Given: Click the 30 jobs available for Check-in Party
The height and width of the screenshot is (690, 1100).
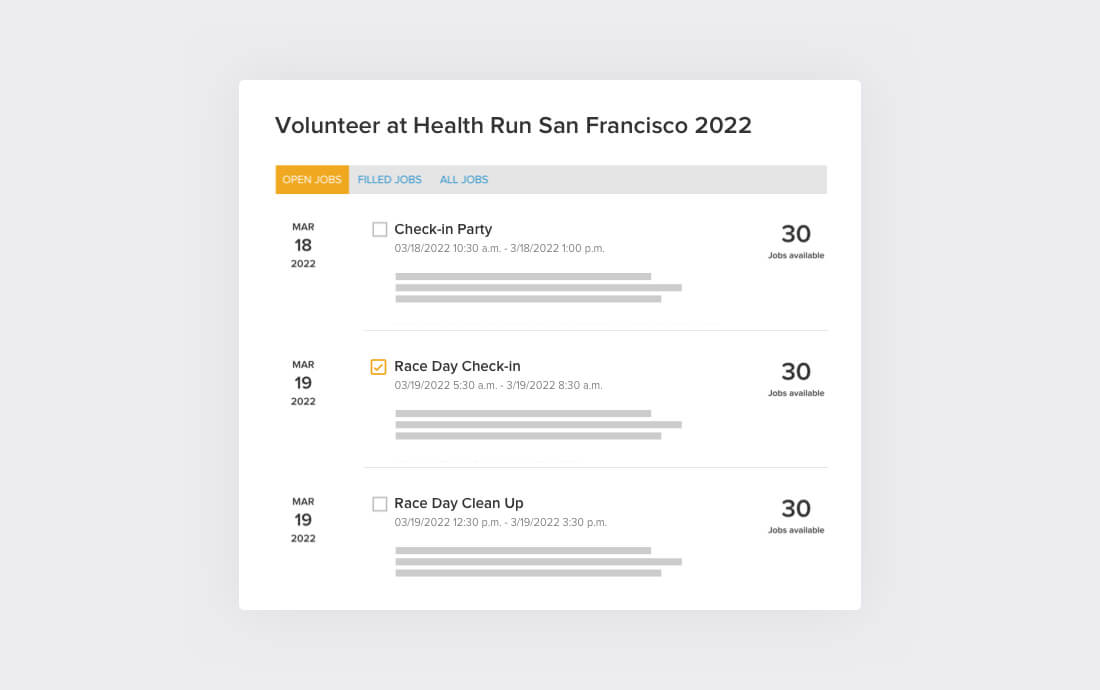Looking at the screenshot, I should pyautogui.click(x=796, y=240).
